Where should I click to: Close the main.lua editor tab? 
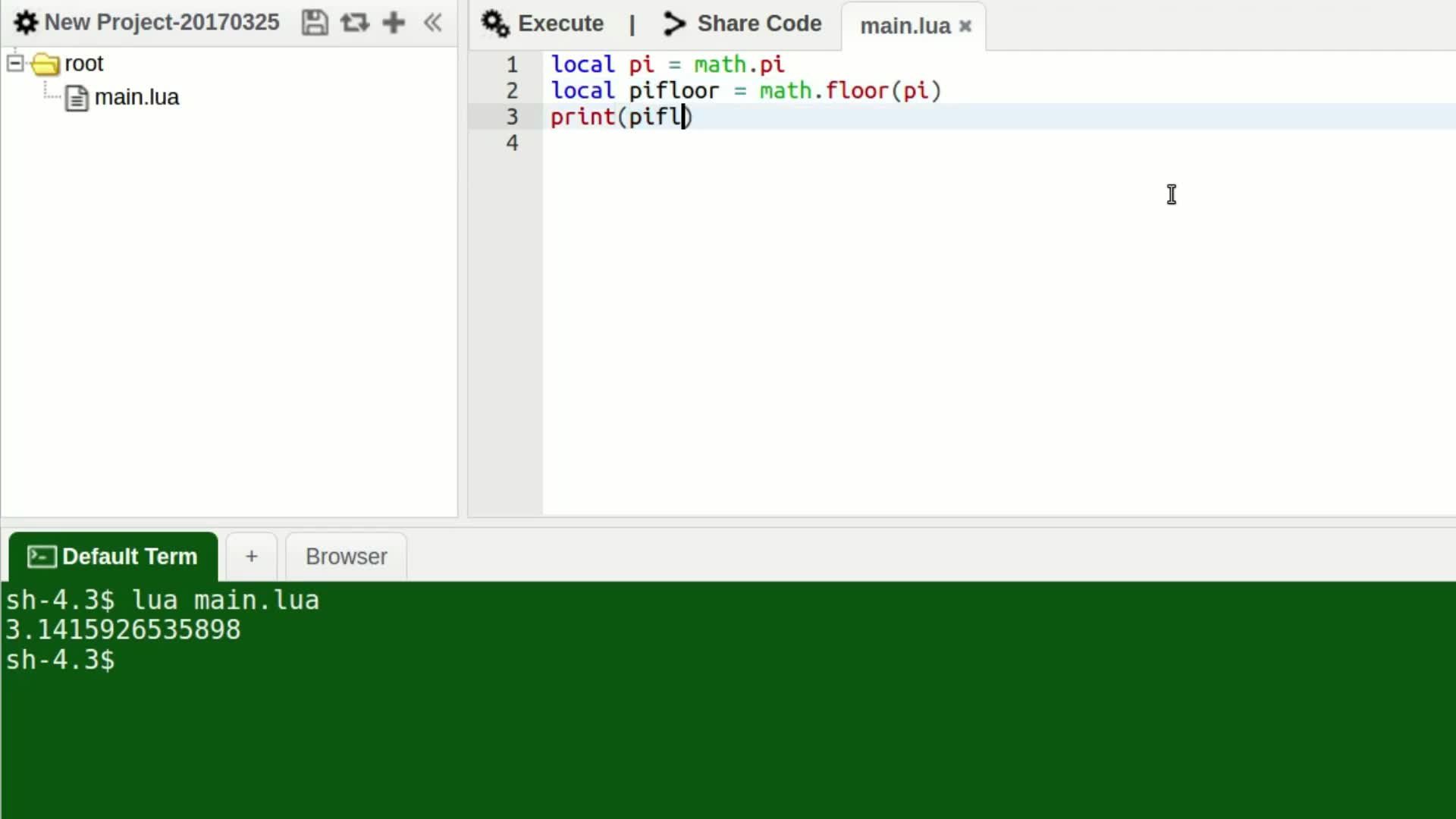(x=965, y=26)
